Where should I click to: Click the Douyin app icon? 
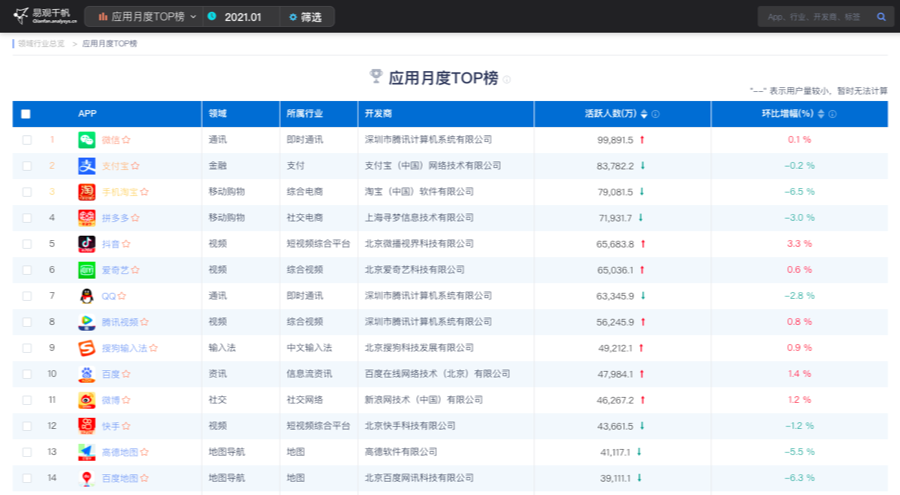[87, 244]
